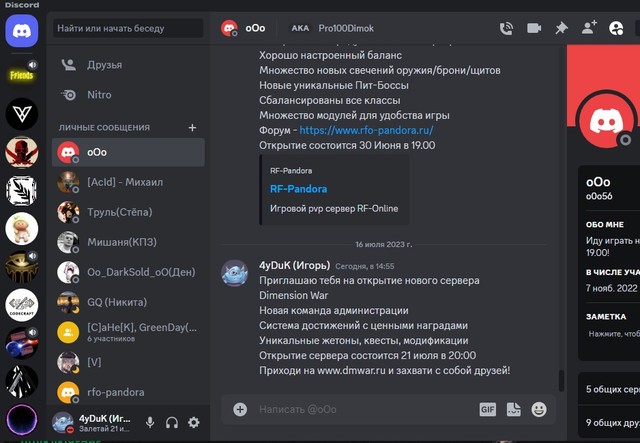Focus the Написать @oOo message field

(x=363, y=409)
